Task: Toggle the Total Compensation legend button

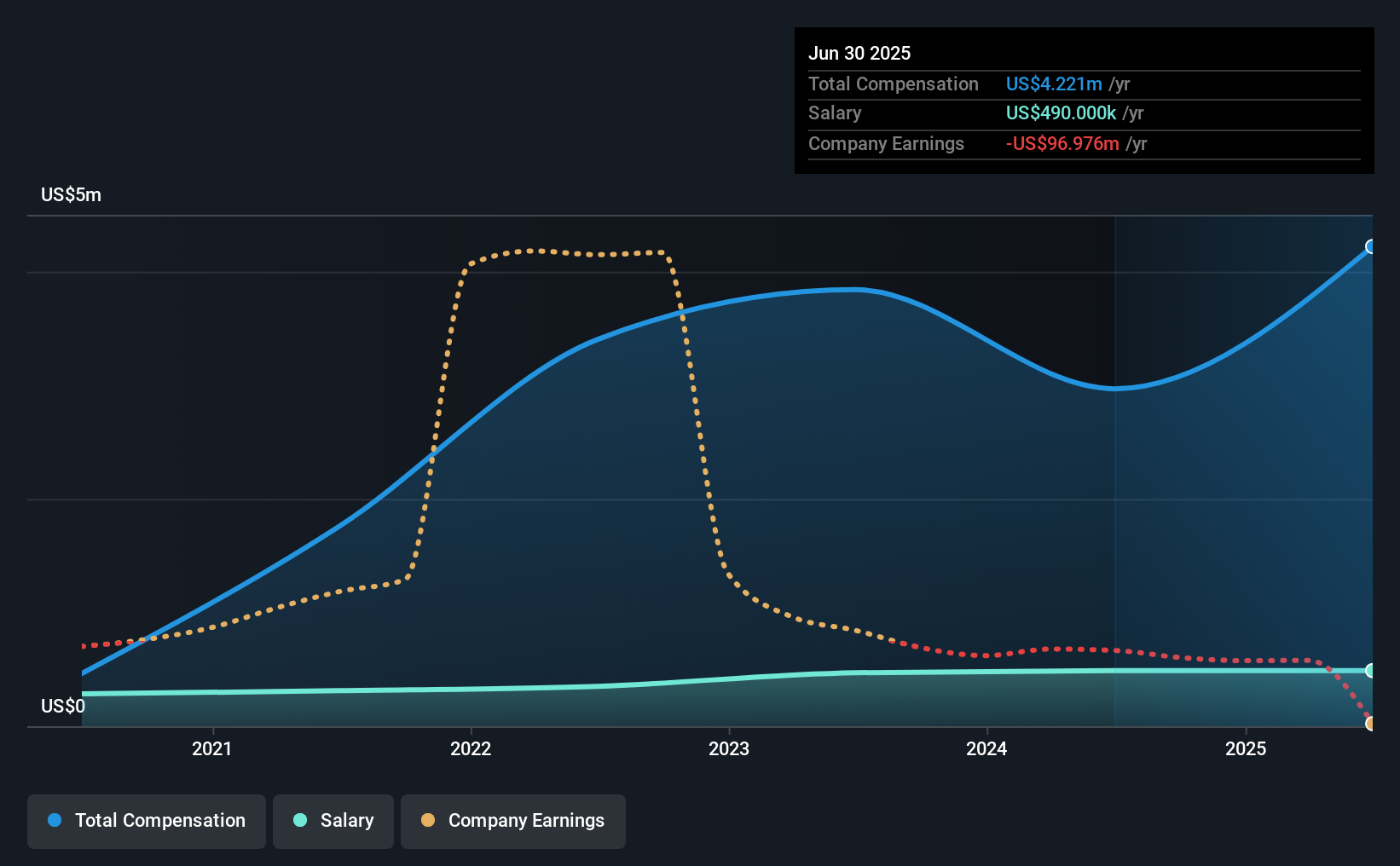Action: (x=147, y=821)
